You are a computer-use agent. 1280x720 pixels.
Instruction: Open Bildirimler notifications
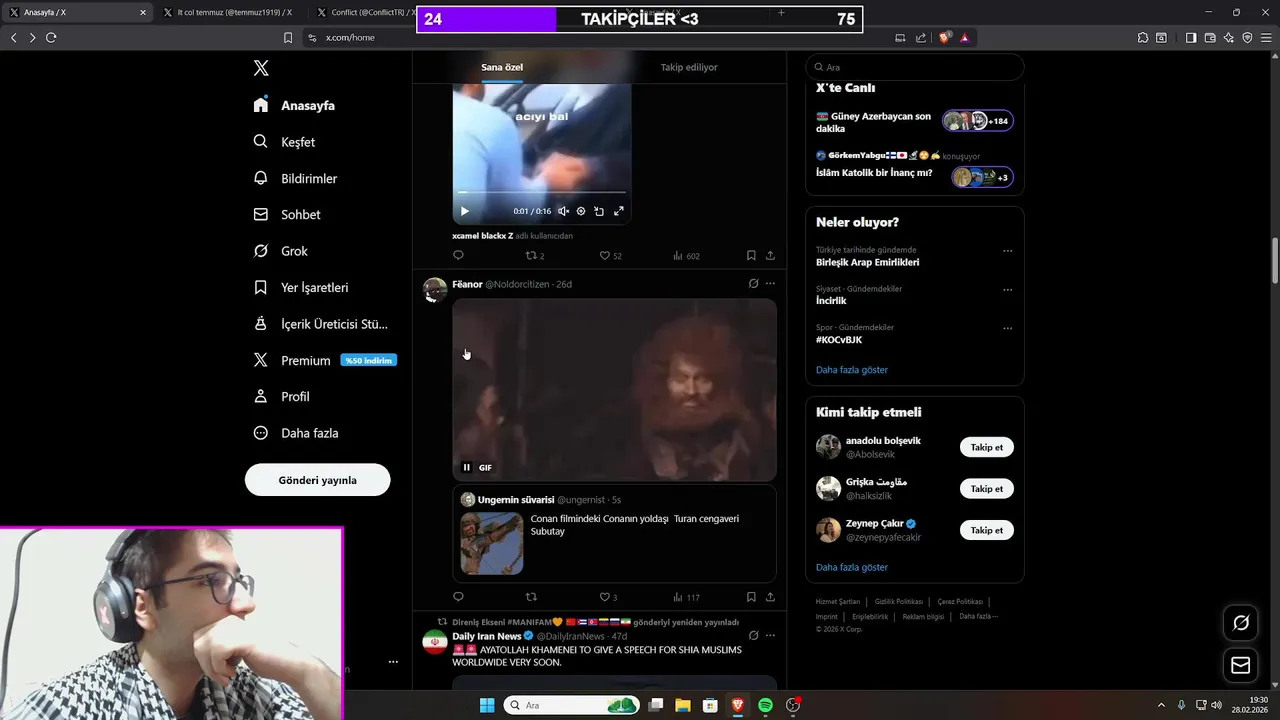pos(296,178)
